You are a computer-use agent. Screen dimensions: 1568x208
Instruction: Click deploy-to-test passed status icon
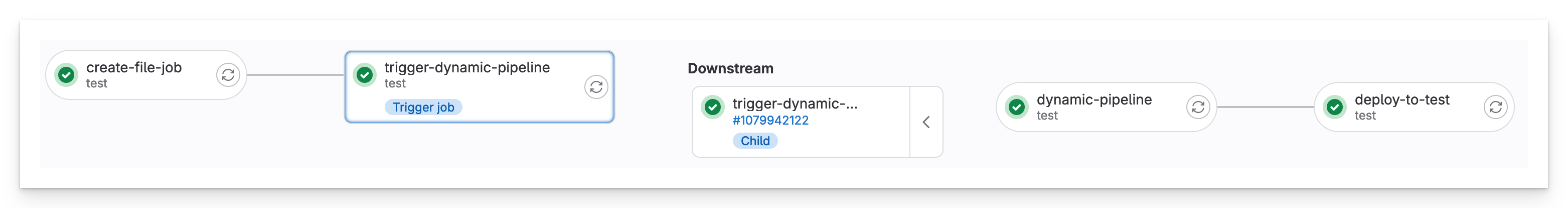1334,108
